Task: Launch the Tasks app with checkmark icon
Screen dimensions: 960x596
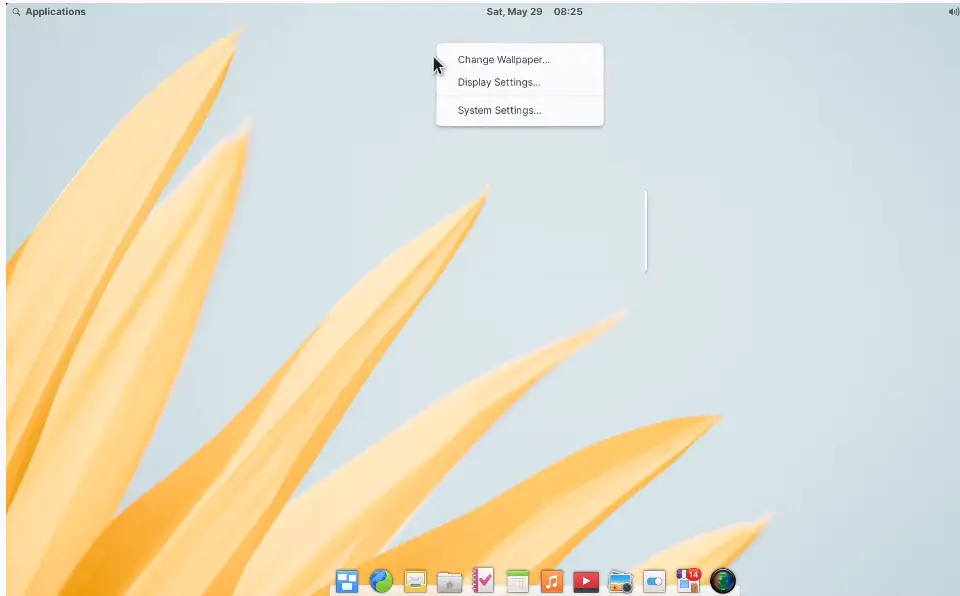Action: [483, 581]
